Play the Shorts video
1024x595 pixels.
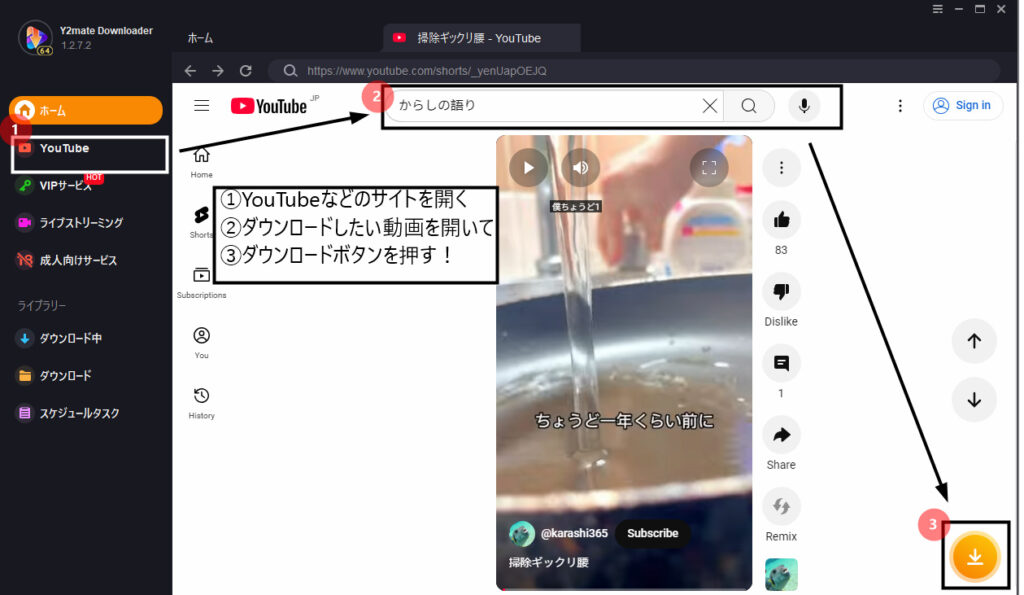coord(528,168)
